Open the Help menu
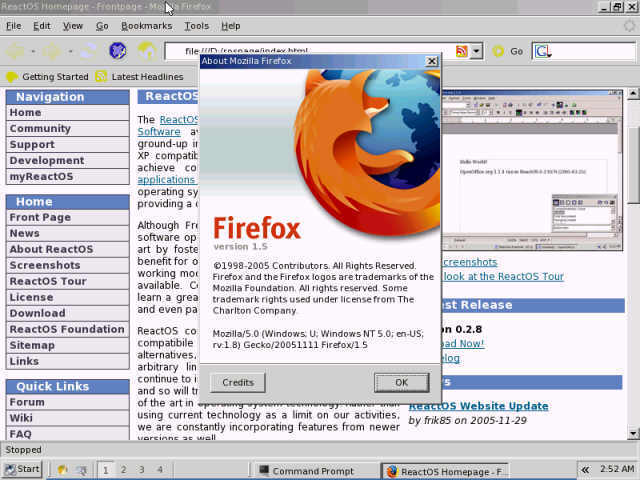The width and height of the screenshot is (640, 480). 230,25
